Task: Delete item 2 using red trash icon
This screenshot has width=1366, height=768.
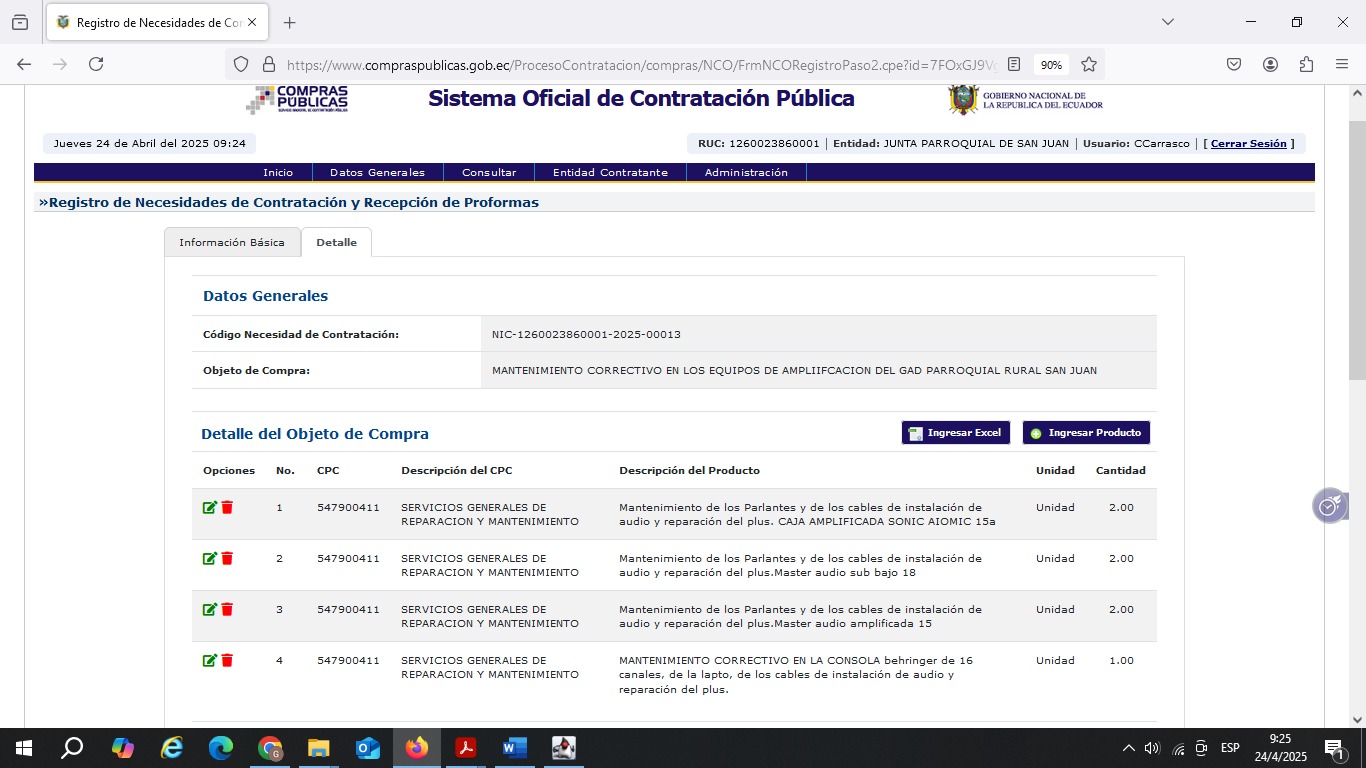Action: click(227, 559)
